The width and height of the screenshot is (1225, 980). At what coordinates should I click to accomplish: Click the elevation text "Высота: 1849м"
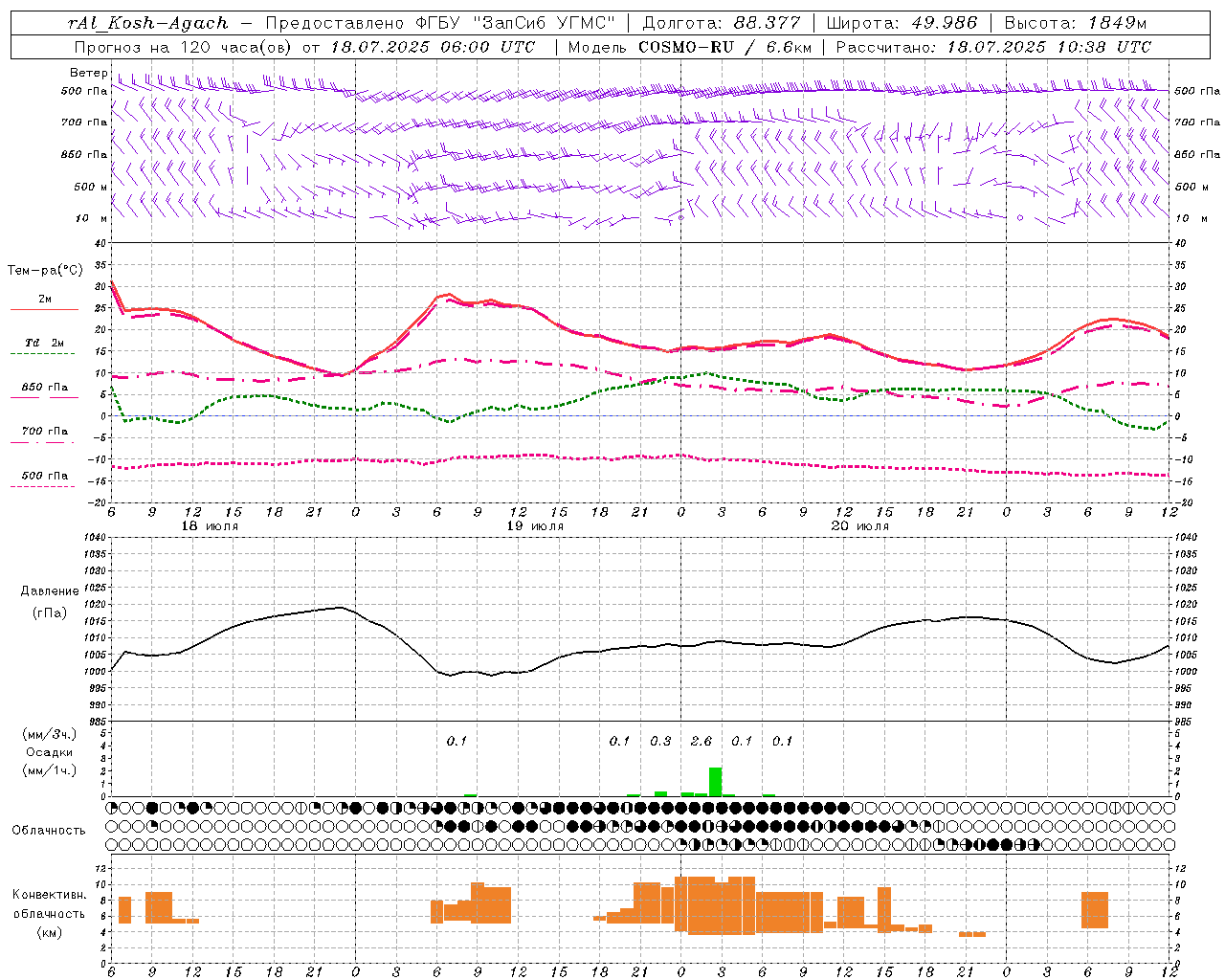point(1075,23)
